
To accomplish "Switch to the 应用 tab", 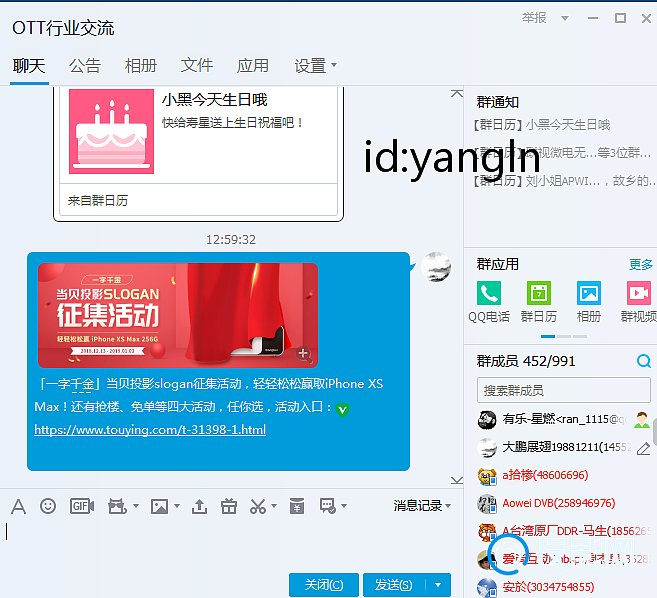I will (253, 66).
